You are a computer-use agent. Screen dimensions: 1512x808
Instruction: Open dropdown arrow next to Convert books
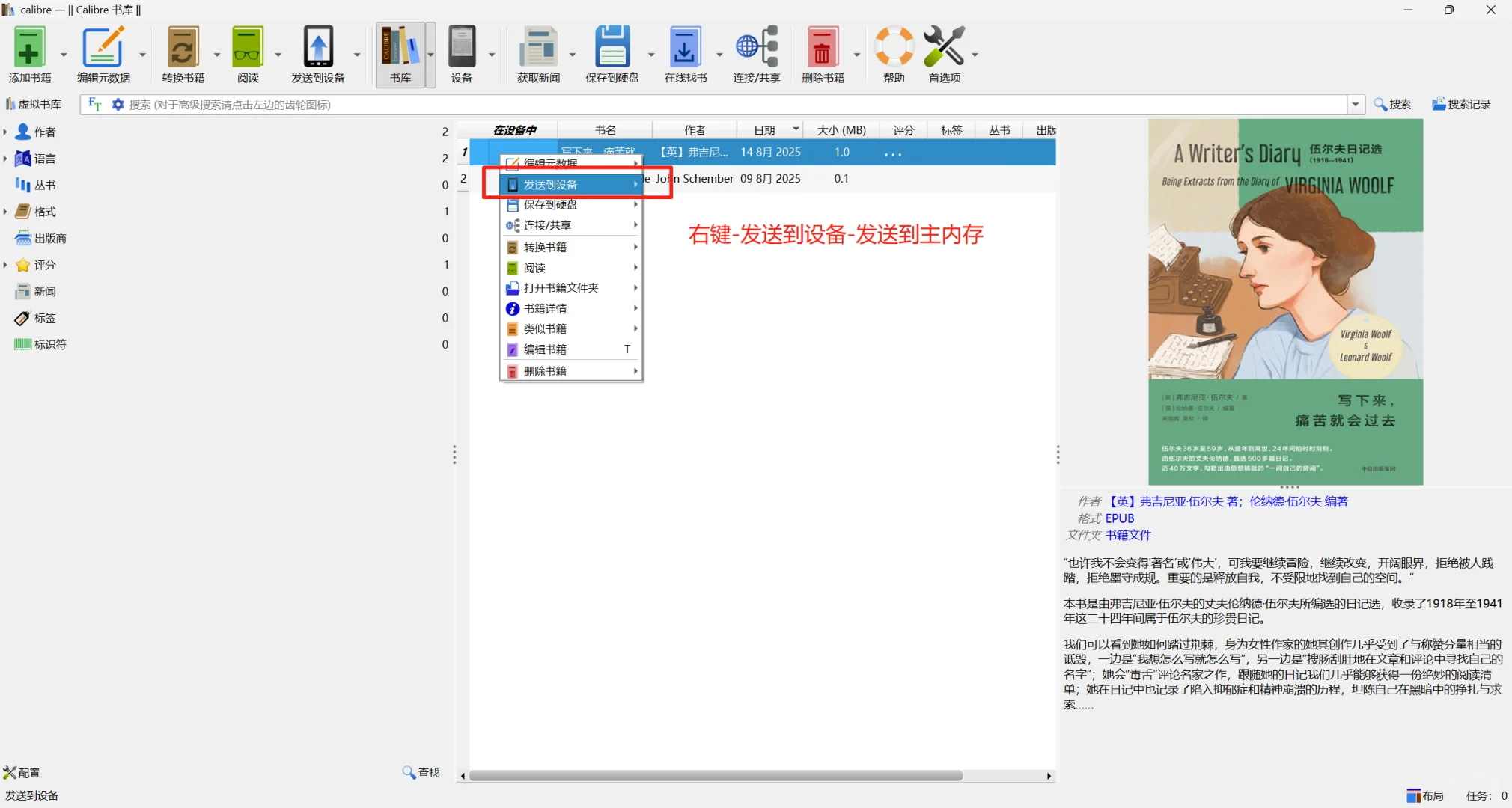pyautogui.click(x=217, y=55)
